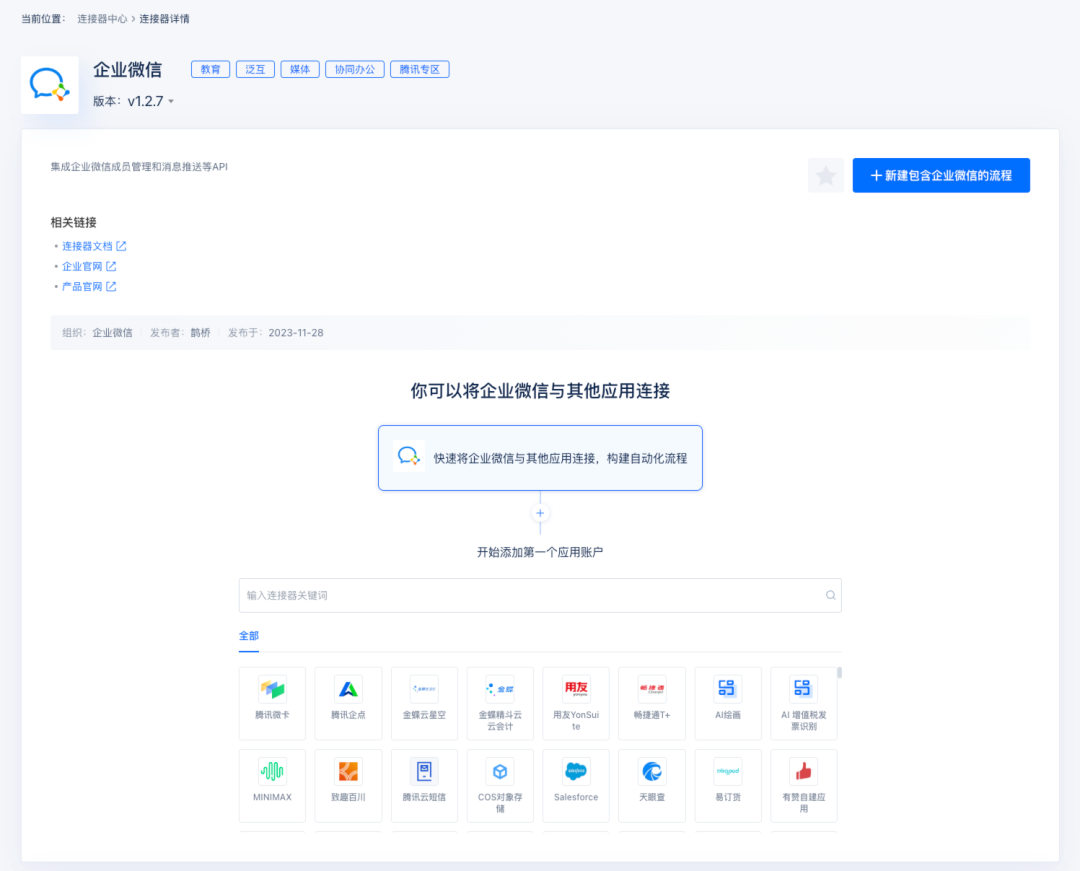Click the star favorite icon

tap(826, 176)
